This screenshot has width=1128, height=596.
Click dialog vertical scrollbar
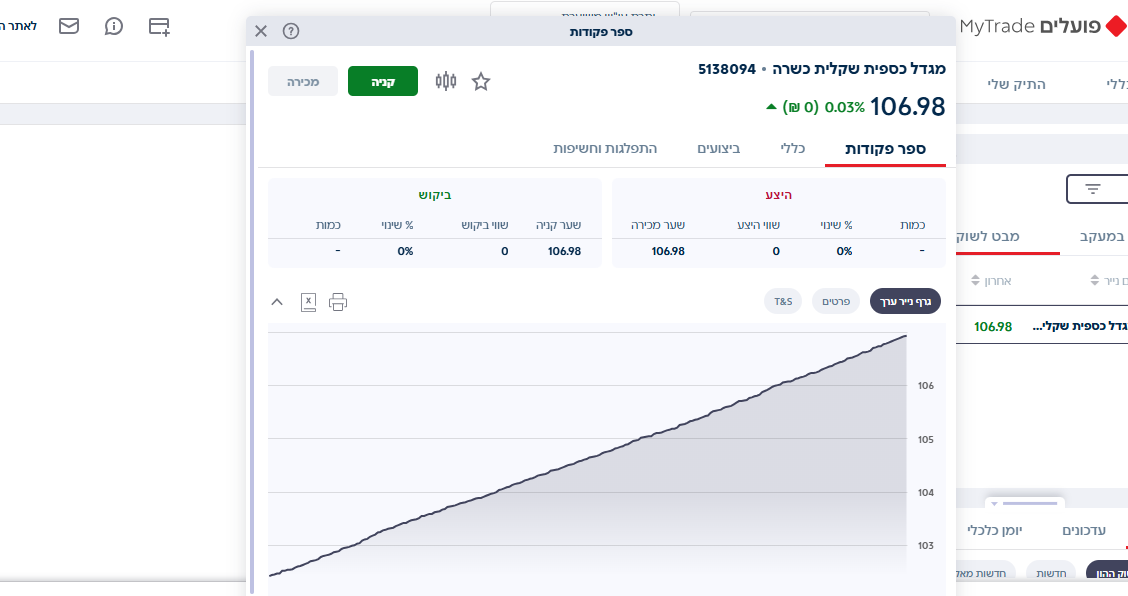[252, 322]
